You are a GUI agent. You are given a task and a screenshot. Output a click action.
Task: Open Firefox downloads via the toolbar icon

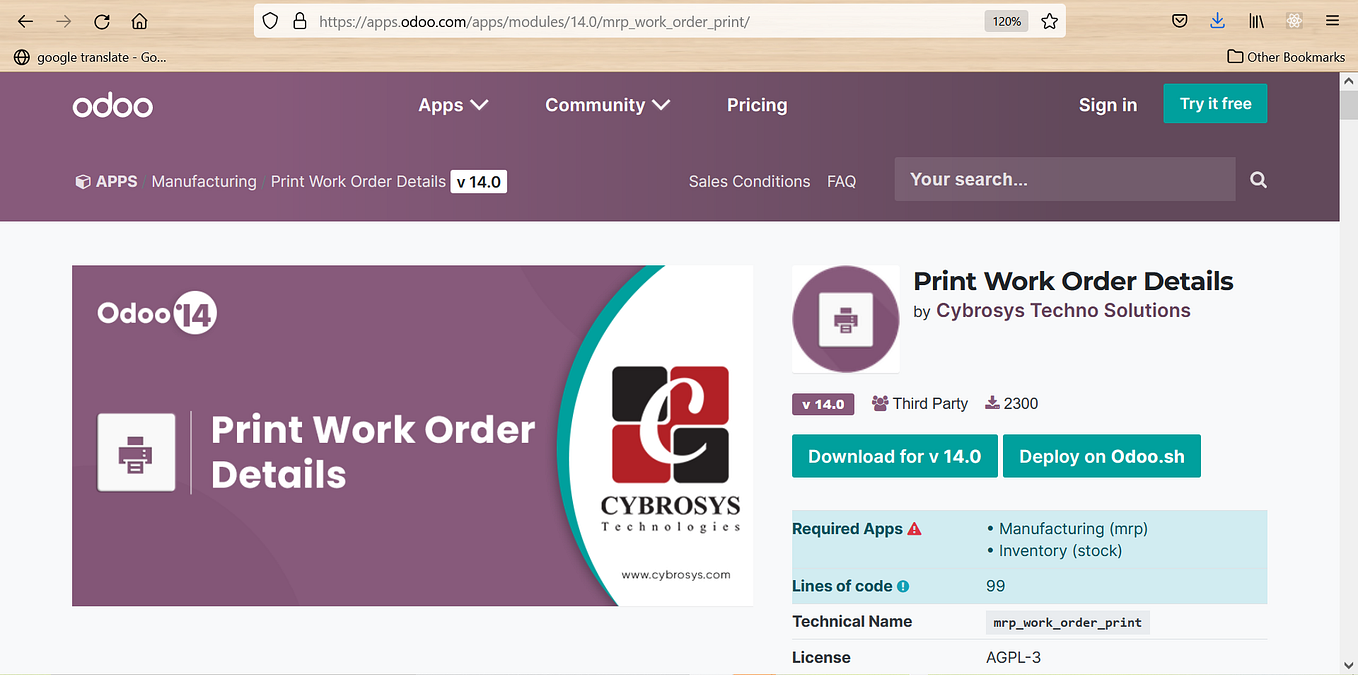[1217, 20]
